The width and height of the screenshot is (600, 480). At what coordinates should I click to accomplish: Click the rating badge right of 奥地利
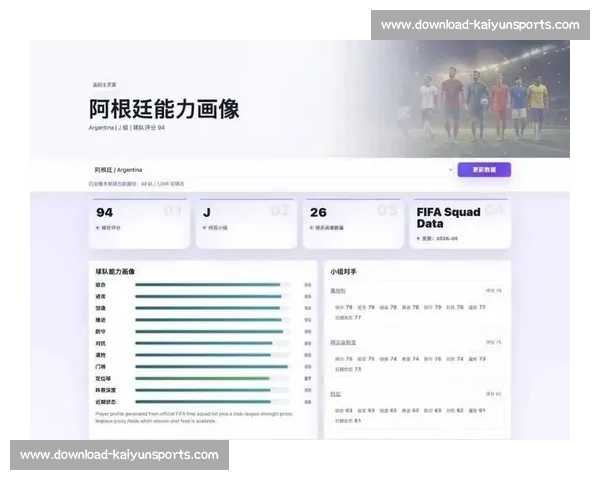click(x=494, y=291)
